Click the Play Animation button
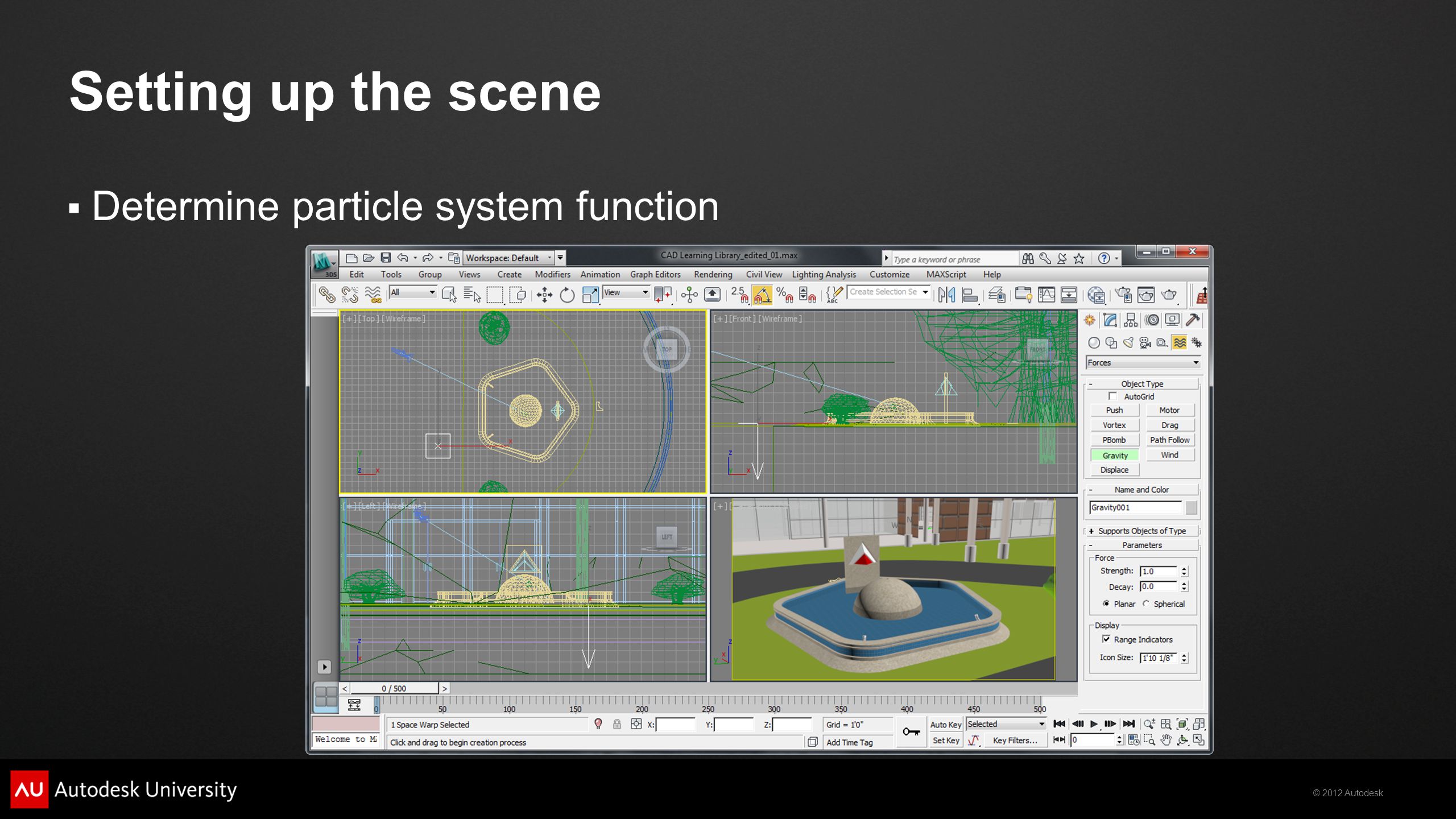 coord(1094,724)
